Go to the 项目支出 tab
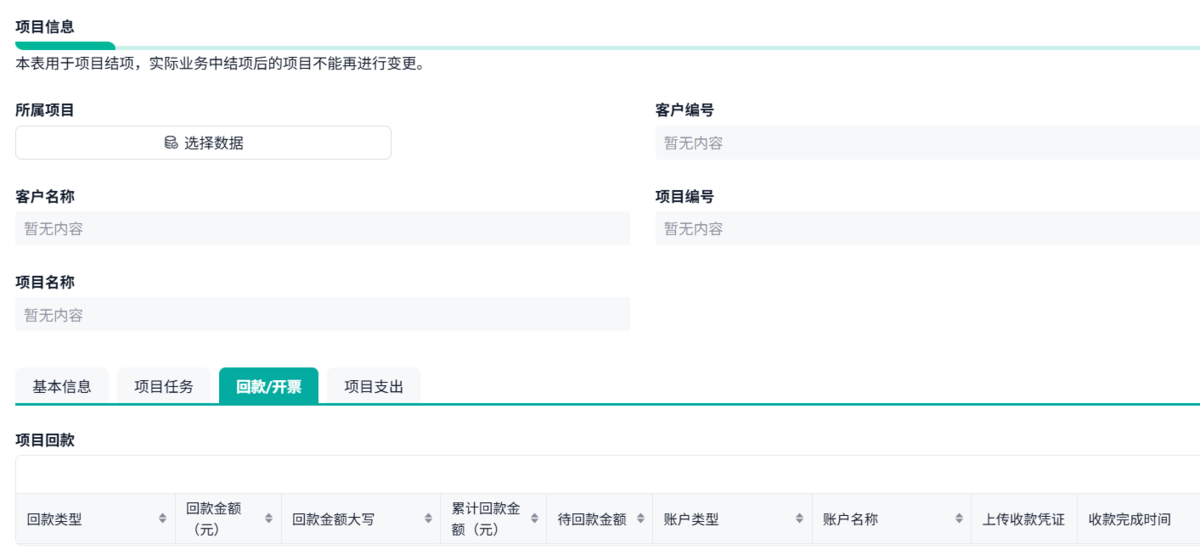 point(373,386)
